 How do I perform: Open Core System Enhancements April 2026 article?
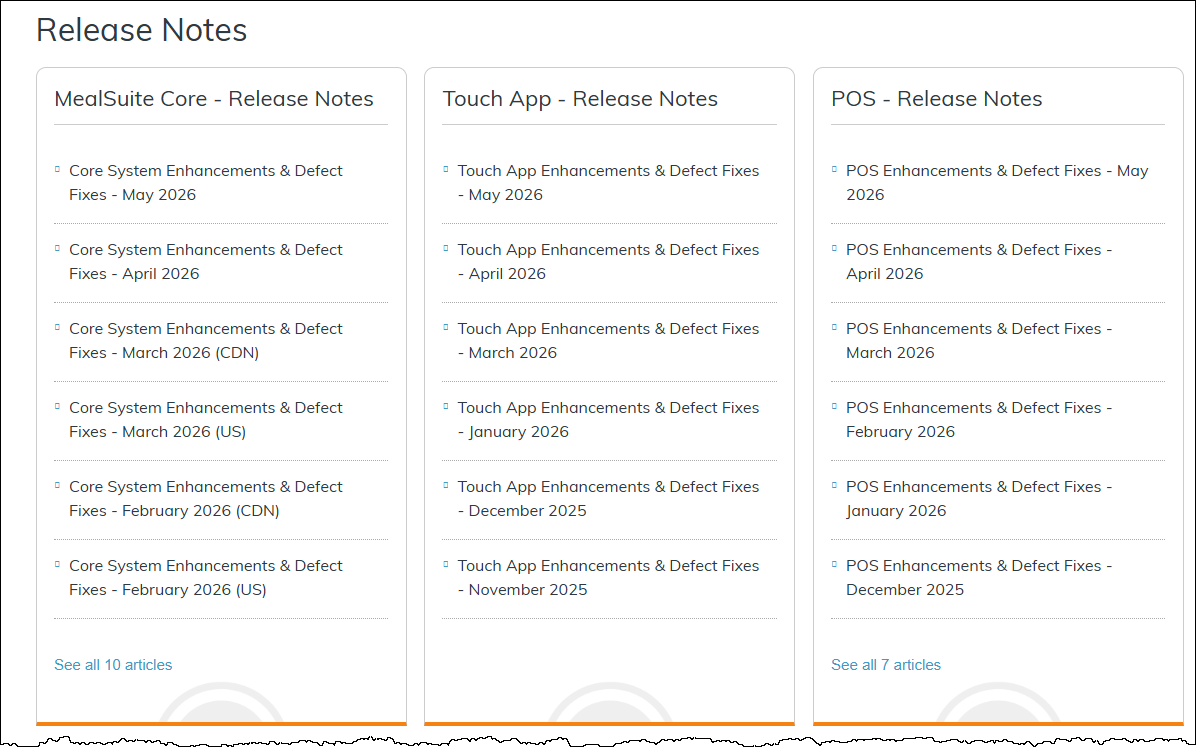click(206, 262)
